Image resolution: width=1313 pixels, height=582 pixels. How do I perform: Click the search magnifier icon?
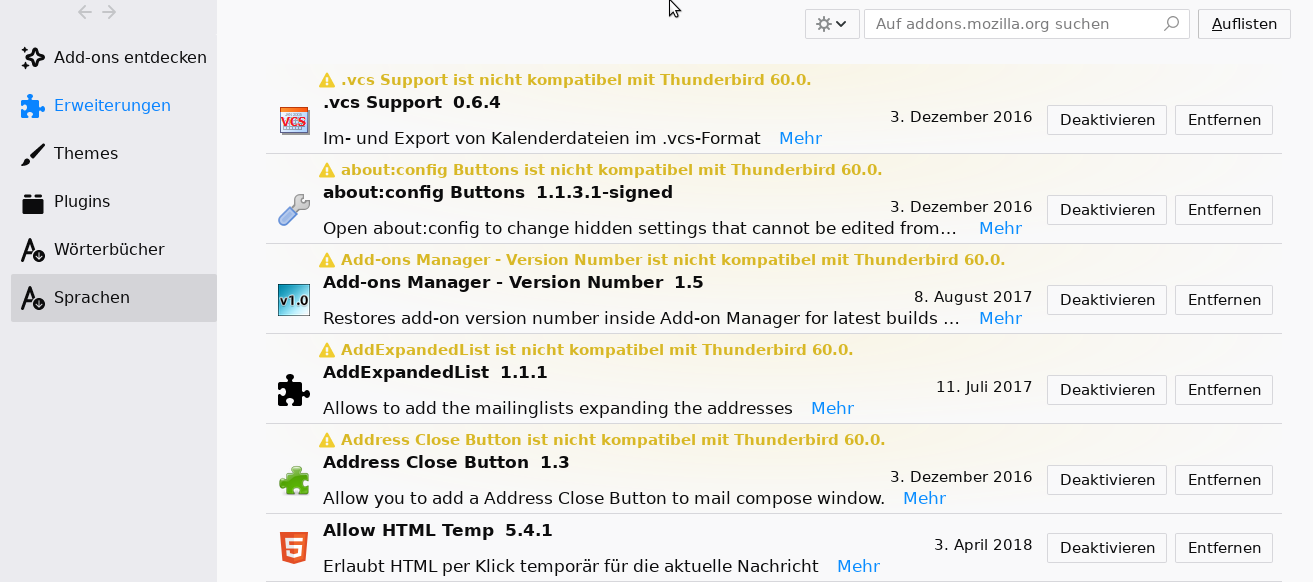coord(1171,24)
